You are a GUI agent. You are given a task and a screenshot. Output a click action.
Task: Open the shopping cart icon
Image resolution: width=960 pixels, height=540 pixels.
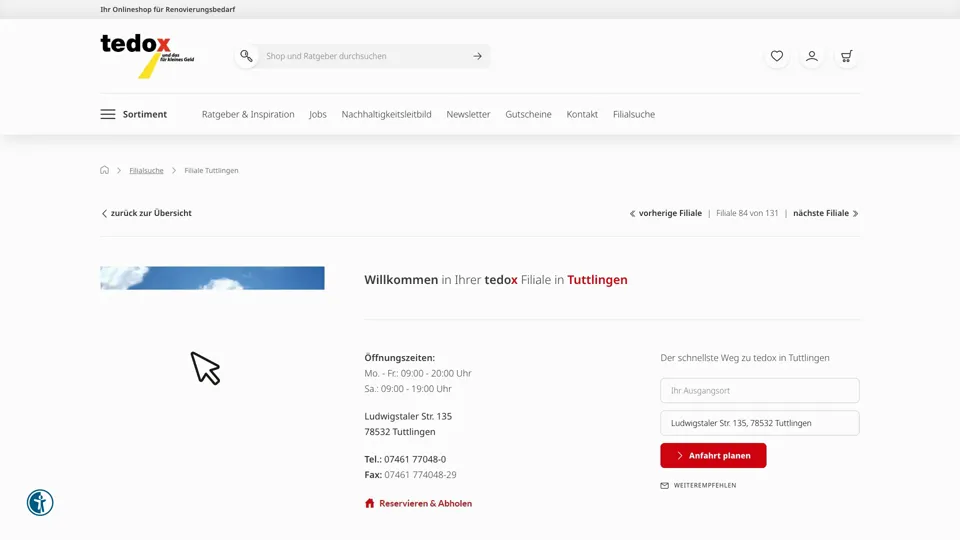tap(847, 56)
